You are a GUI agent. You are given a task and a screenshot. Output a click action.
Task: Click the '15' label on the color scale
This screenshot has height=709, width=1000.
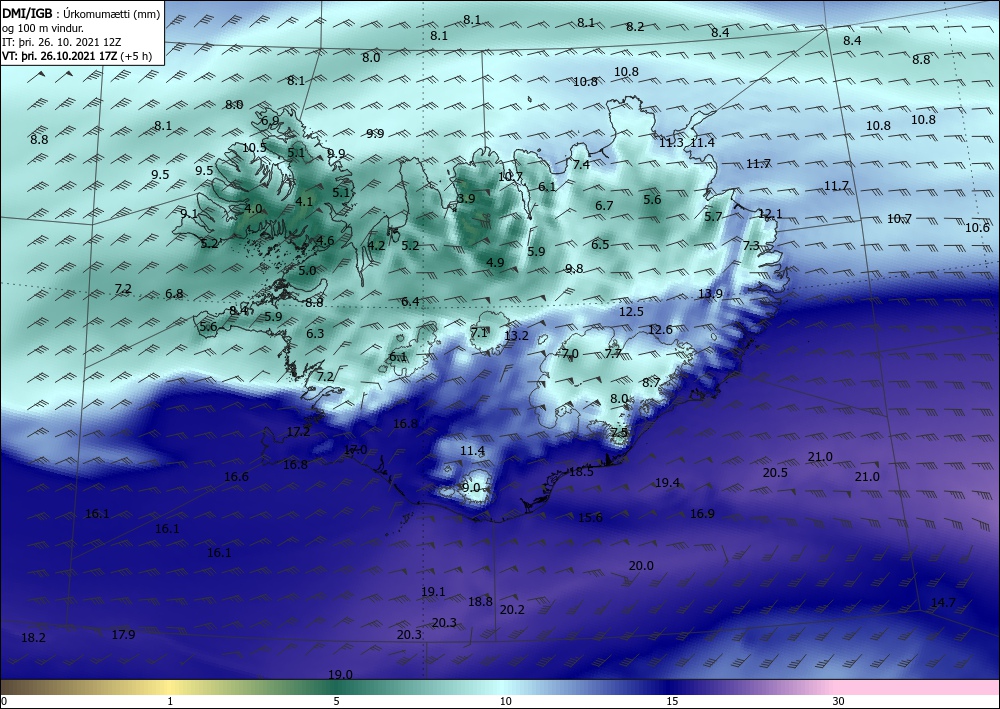[672, 701]
